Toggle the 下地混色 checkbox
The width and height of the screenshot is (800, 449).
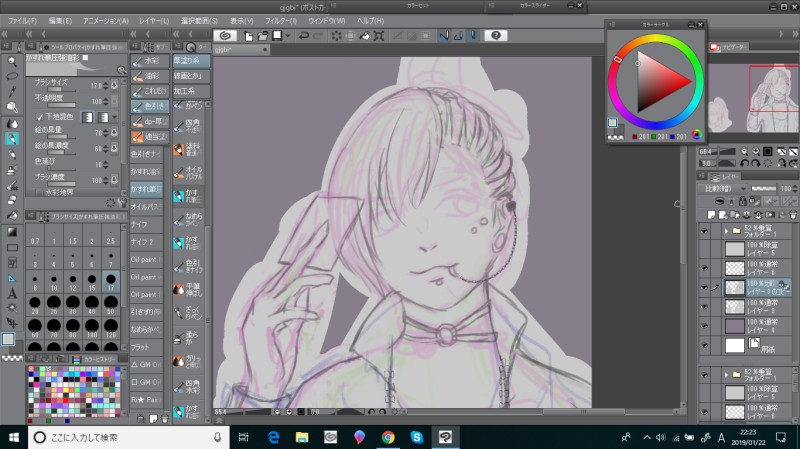click(39, 117)
